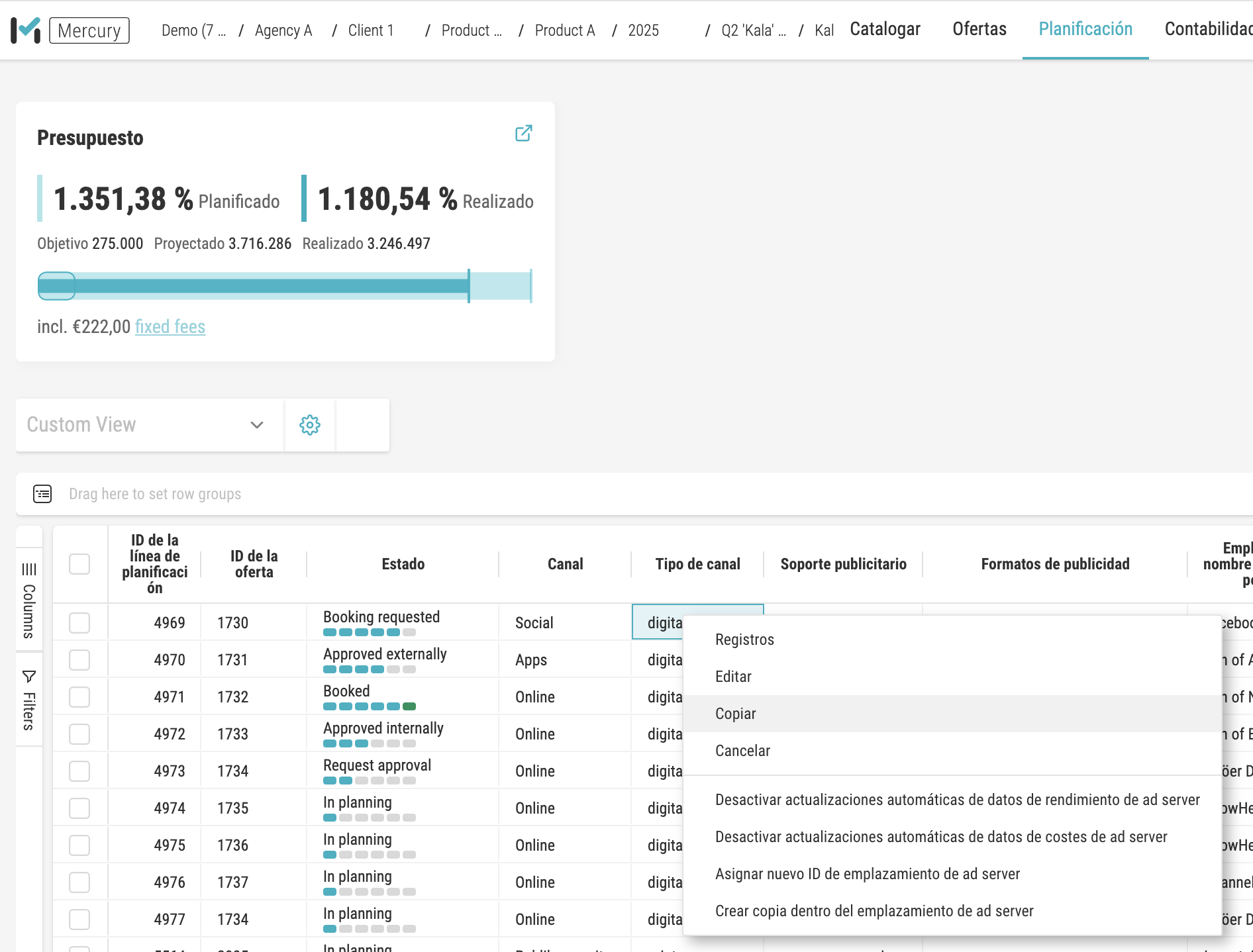Check the row checkbox for line 4974

point(79,808)
